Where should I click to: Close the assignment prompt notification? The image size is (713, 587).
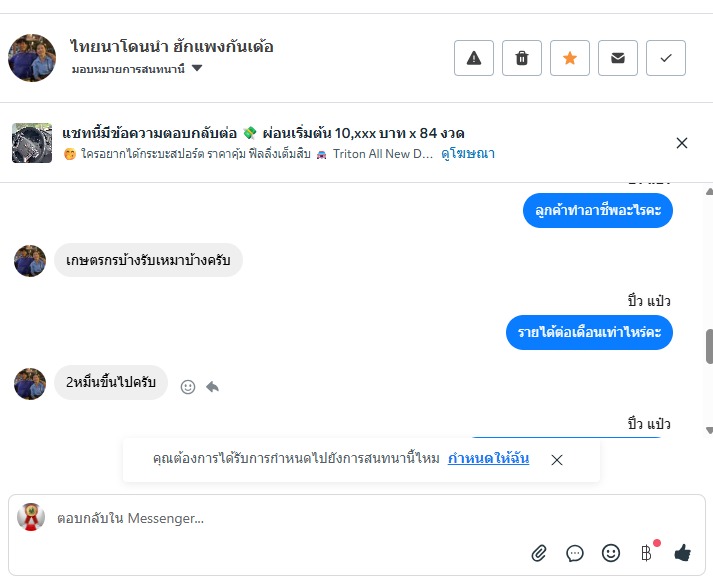click(557, 460)
